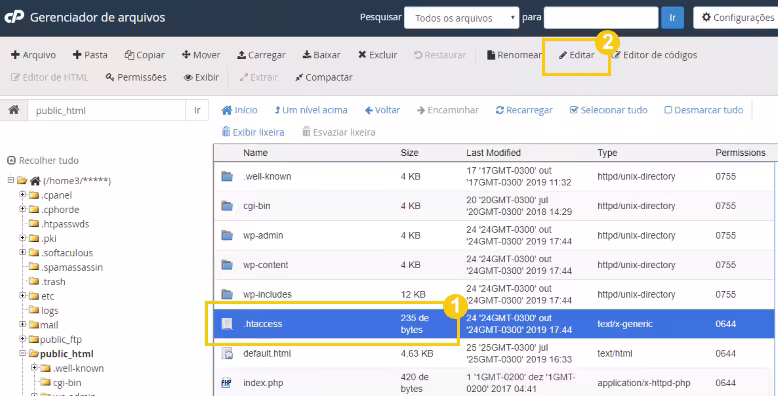The width and height of the screenshot is (778, 396).
Task: Expand the etc folder node
Action: (22, 295)
